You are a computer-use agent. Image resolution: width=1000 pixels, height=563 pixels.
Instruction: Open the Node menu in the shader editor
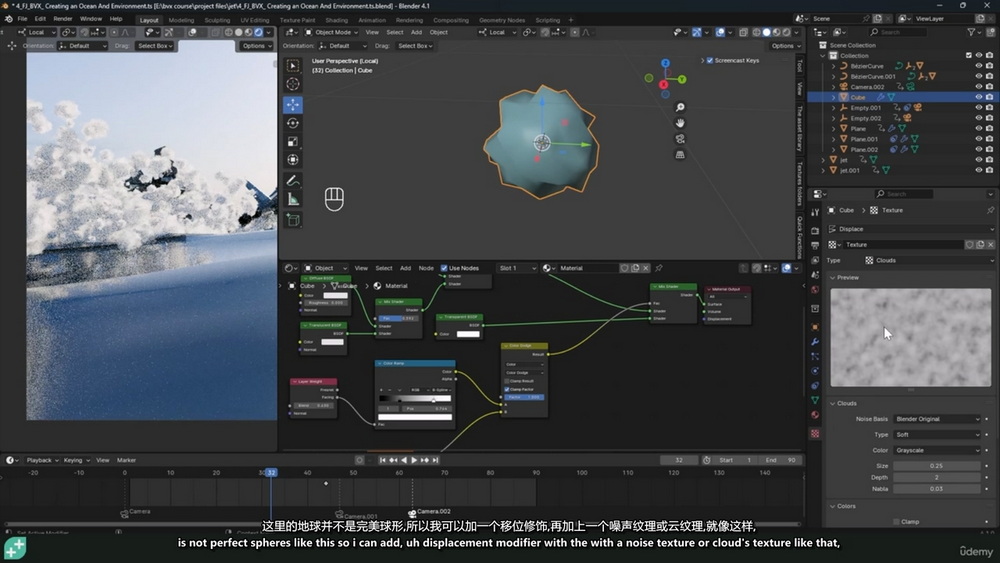point(426,268)
